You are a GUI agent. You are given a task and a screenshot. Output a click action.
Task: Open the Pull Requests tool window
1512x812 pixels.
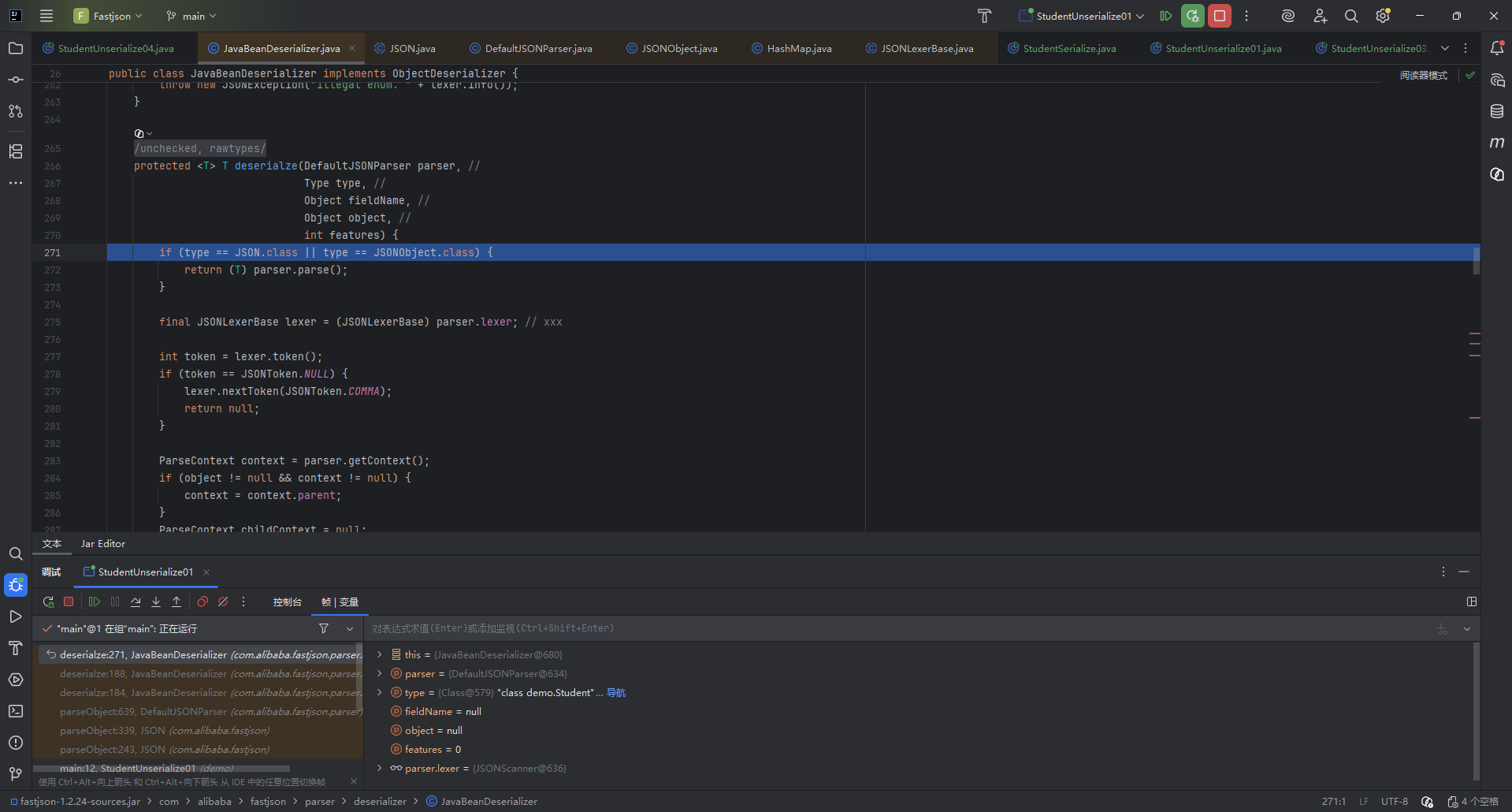click(16, 111)
